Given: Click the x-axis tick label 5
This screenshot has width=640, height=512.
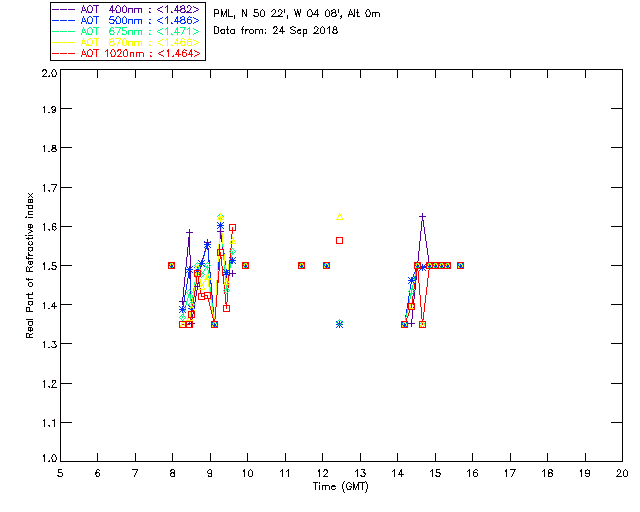Looking at the screenshot, I should (60, 473).
